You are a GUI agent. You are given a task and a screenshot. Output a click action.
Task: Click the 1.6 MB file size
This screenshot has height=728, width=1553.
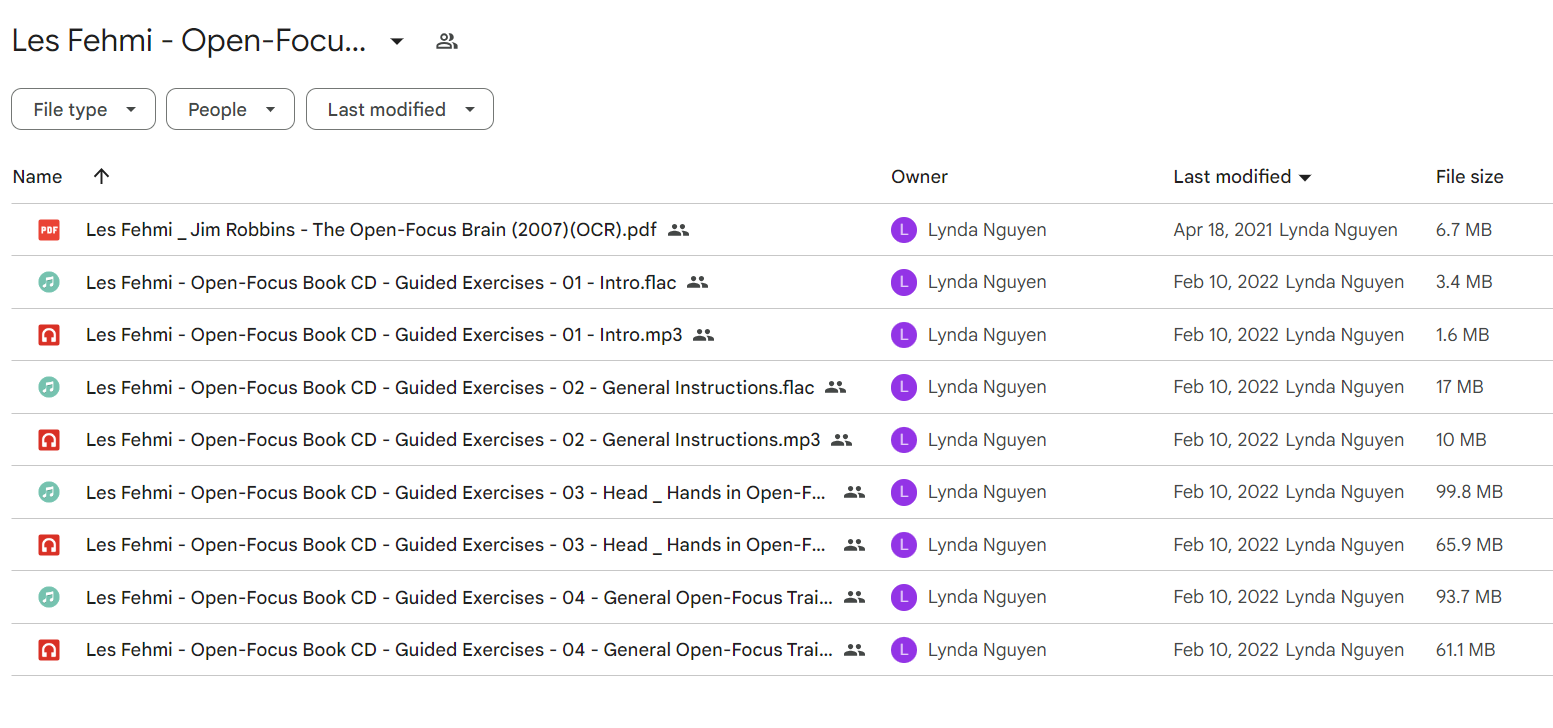pos(1463,335)
